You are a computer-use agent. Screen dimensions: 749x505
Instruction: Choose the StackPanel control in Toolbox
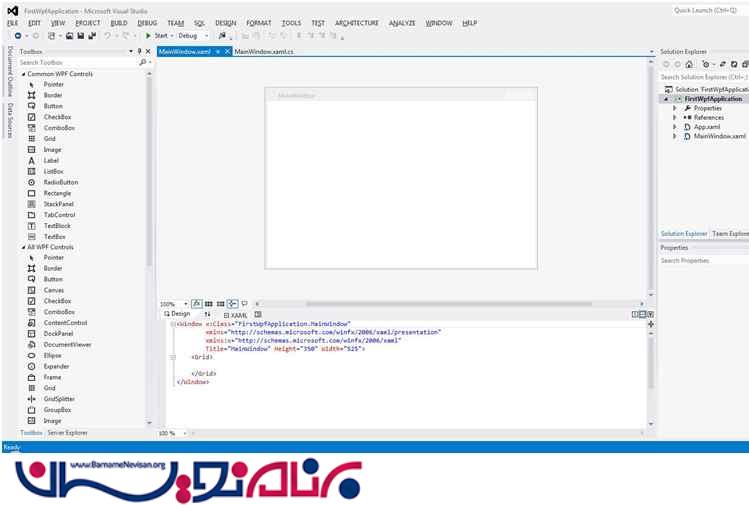(59, 204)
